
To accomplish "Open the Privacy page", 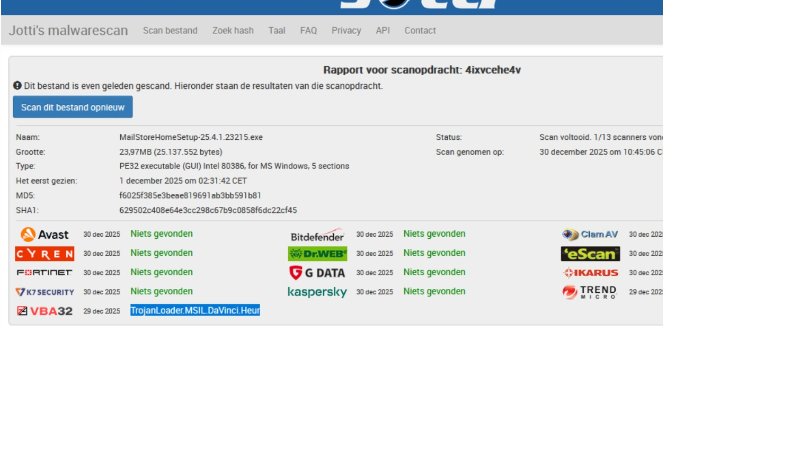I will [x=346, y=31].
